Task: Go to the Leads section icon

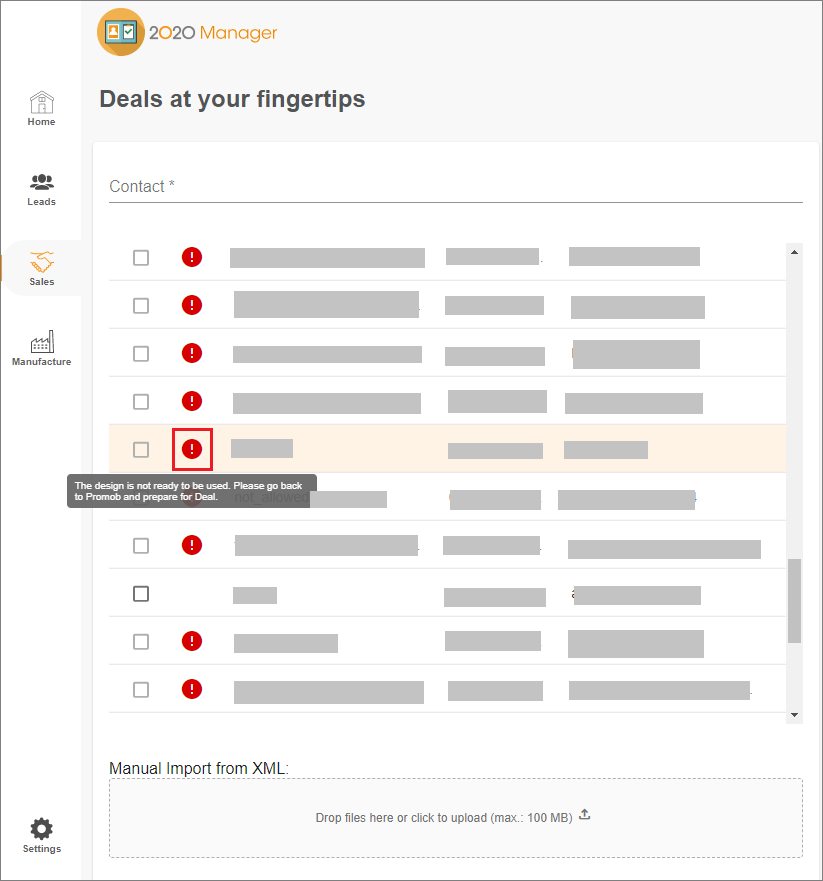Action: (42, 182)
